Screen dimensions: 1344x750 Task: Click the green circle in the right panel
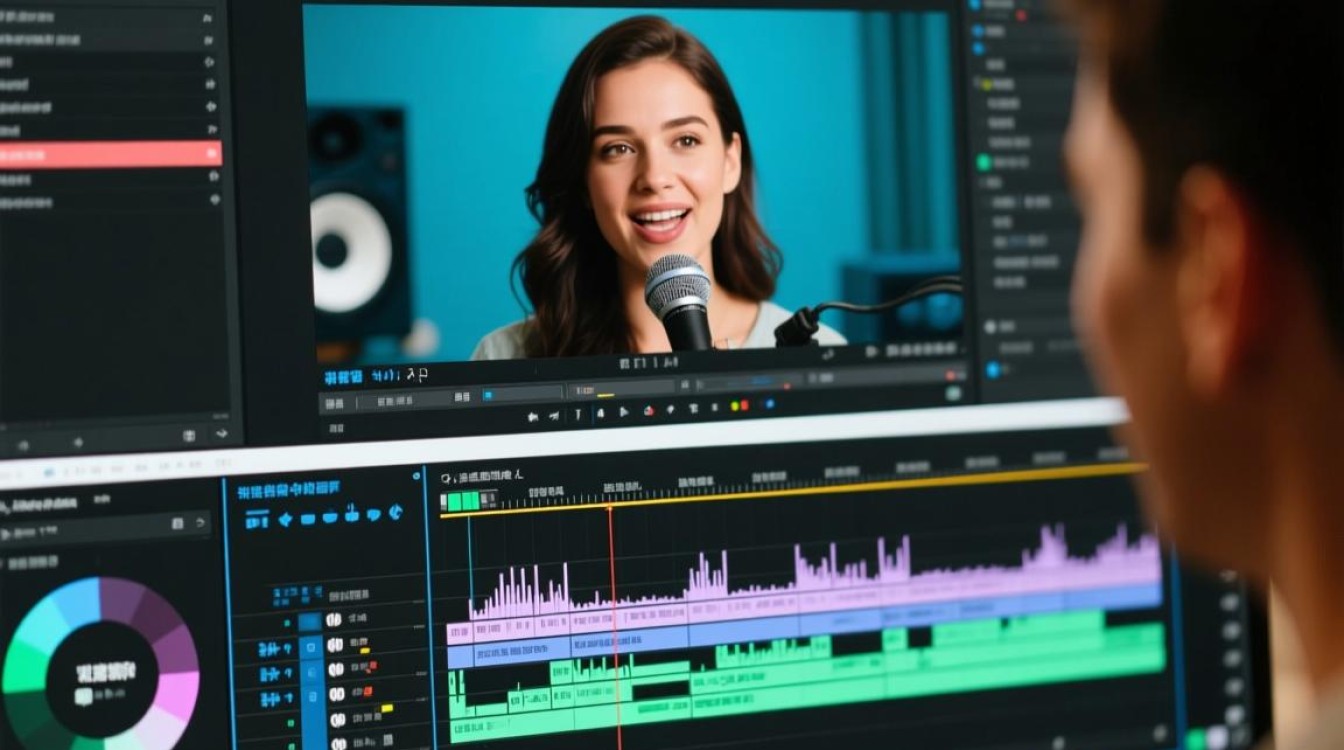pos(984,162)
